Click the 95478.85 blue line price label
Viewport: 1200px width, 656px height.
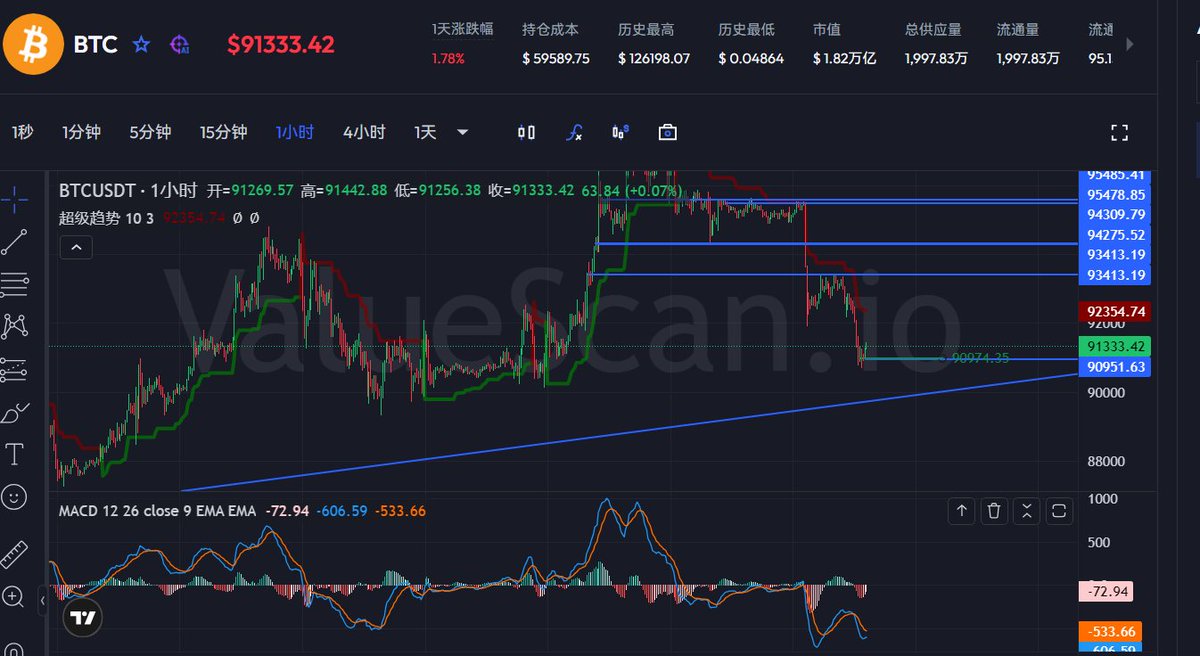[x=1114, y=194]
